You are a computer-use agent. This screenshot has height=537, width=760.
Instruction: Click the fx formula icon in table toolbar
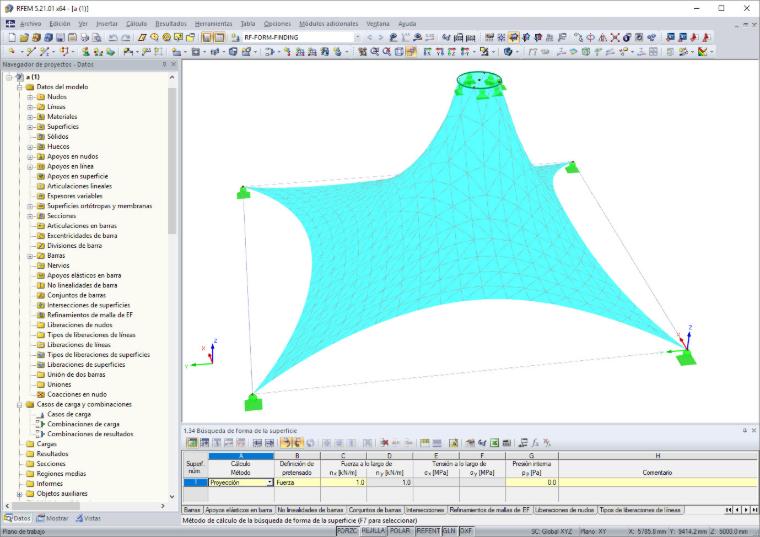(535, 443)
